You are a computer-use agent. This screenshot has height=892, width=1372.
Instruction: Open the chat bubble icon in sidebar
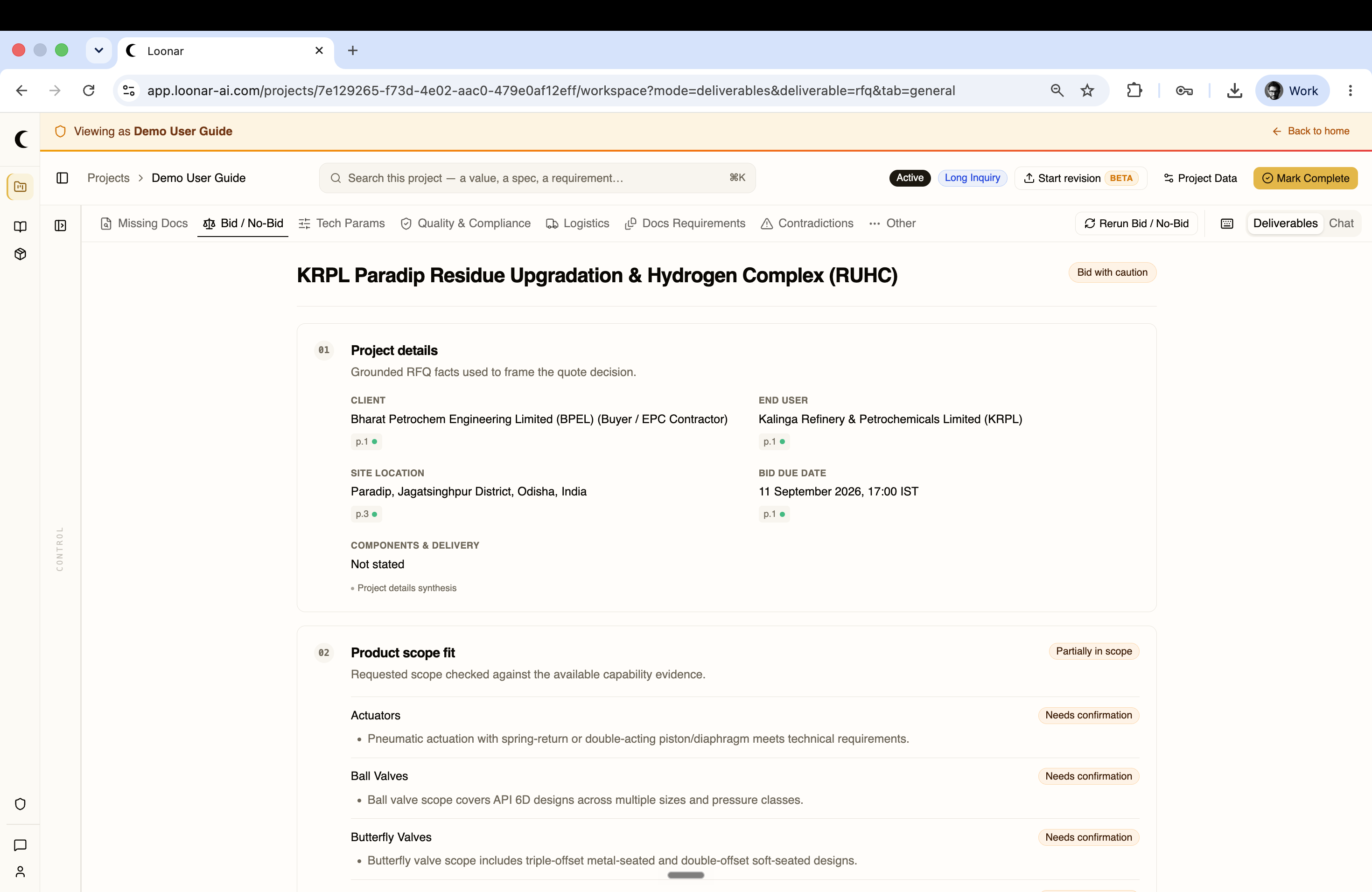point(20,845)
